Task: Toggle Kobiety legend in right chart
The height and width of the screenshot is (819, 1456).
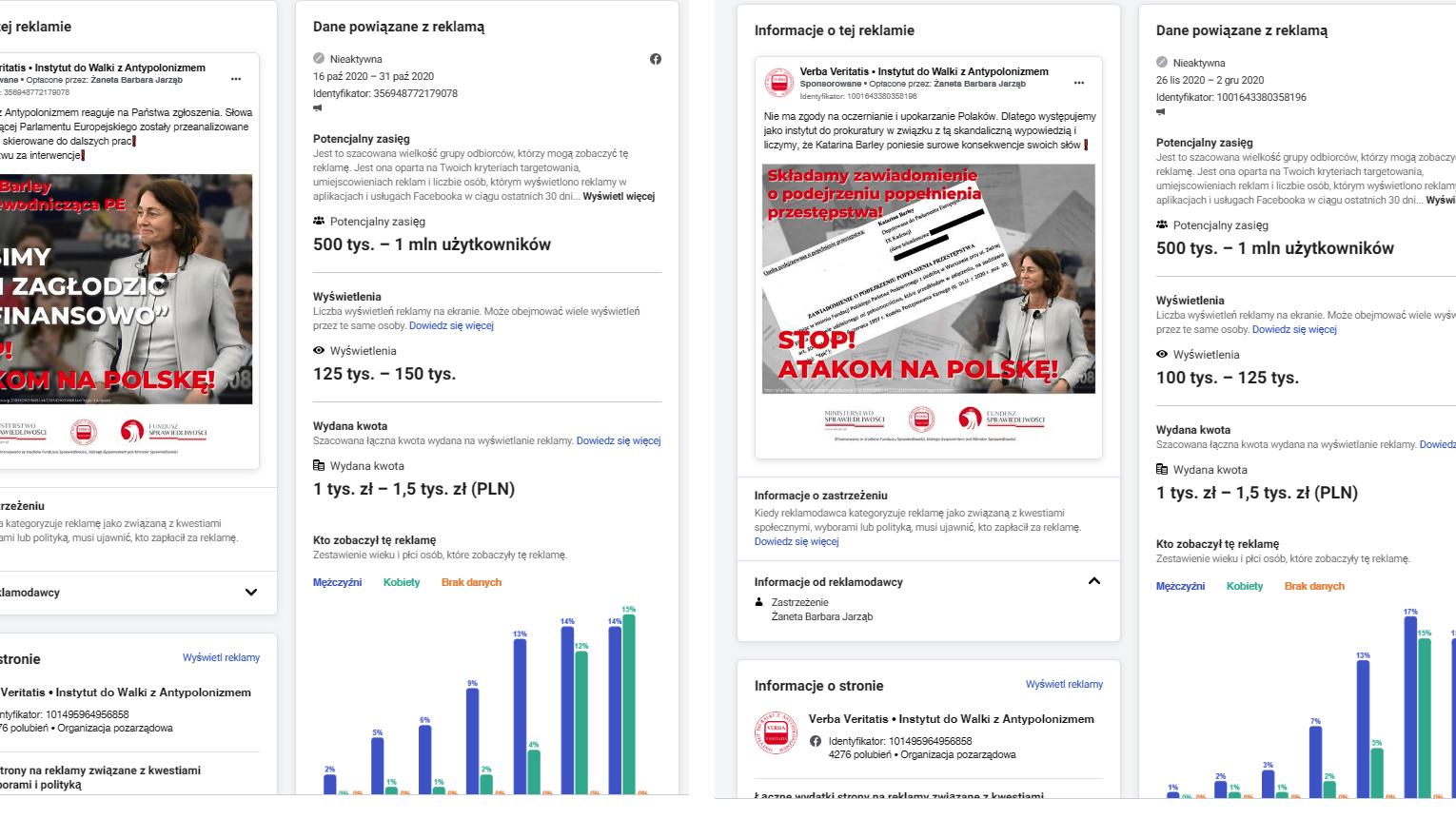Action: pos(1245,586)
